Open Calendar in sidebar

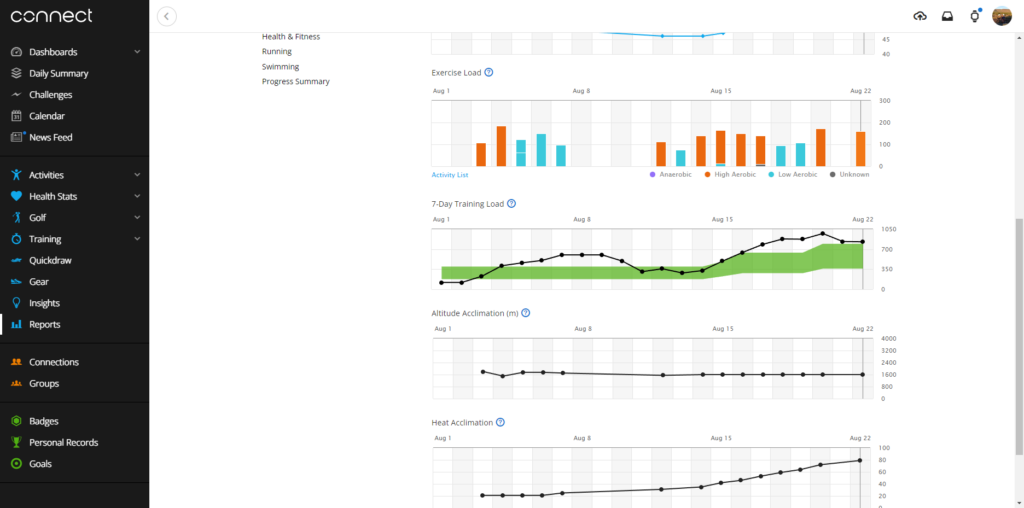[47, 116]
